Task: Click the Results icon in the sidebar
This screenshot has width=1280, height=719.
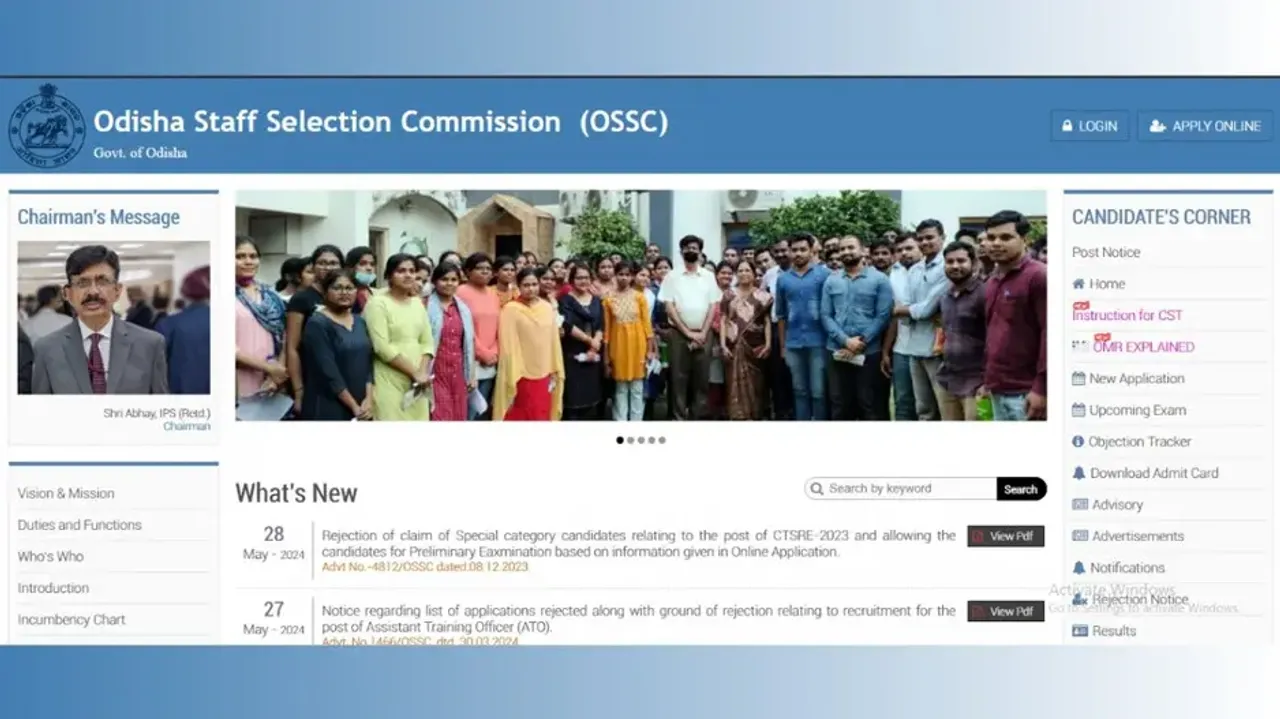Action: [x=1080, y=630]
